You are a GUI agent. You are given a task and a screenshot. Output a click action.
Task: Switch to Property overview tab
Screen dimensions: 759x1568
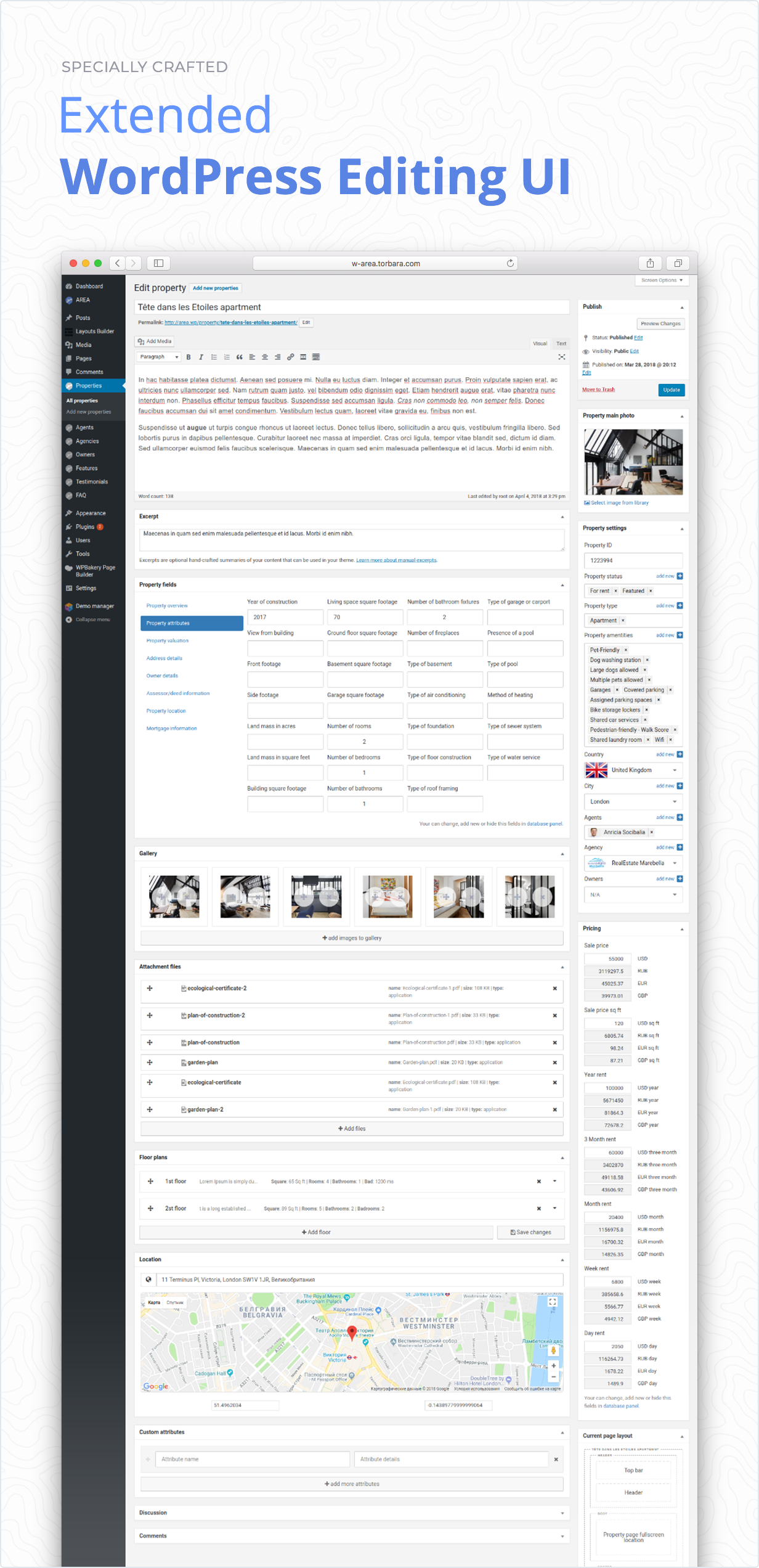click(x=167, y=606)
